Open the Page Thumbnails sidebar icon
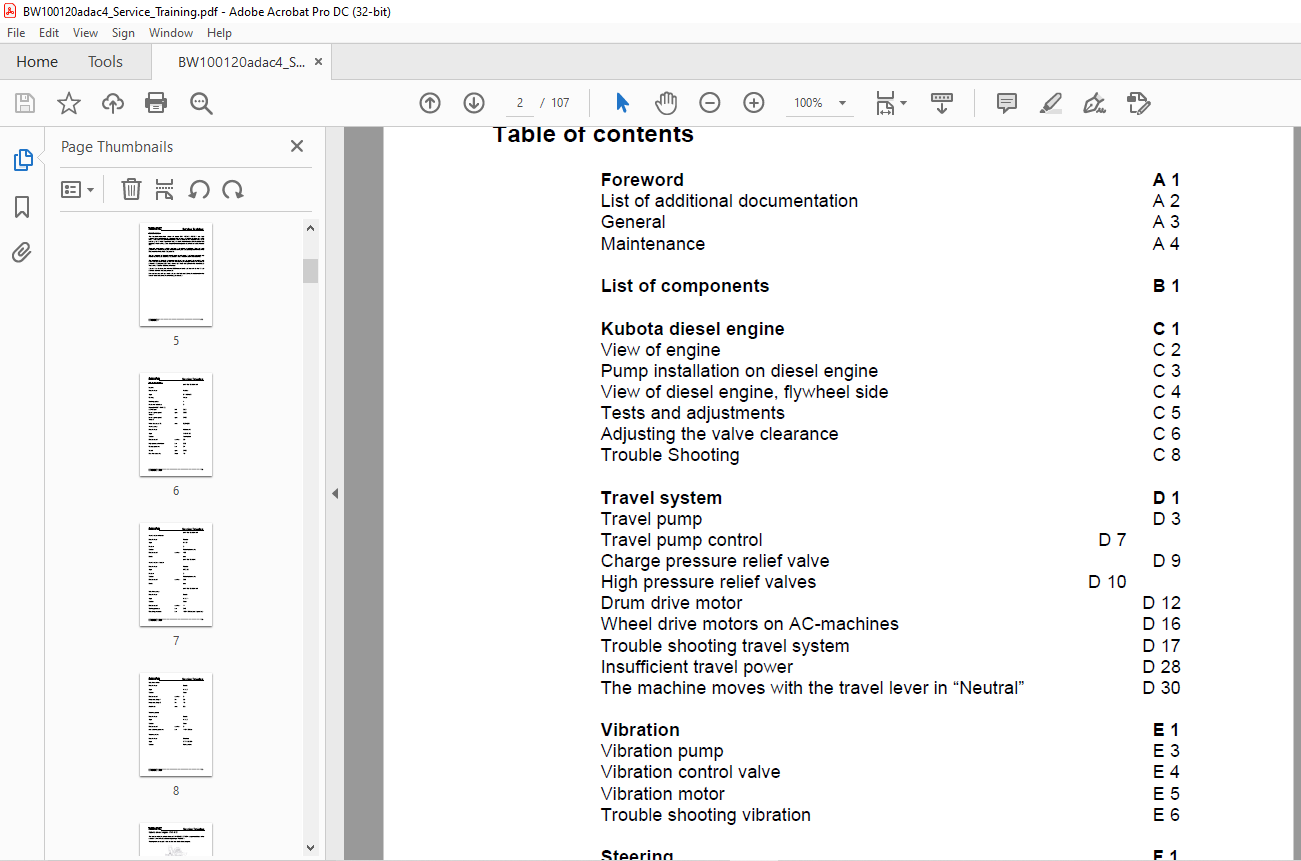Viewport: 1301px width, 861px height. pyautogui.click(x=22, y=160)
